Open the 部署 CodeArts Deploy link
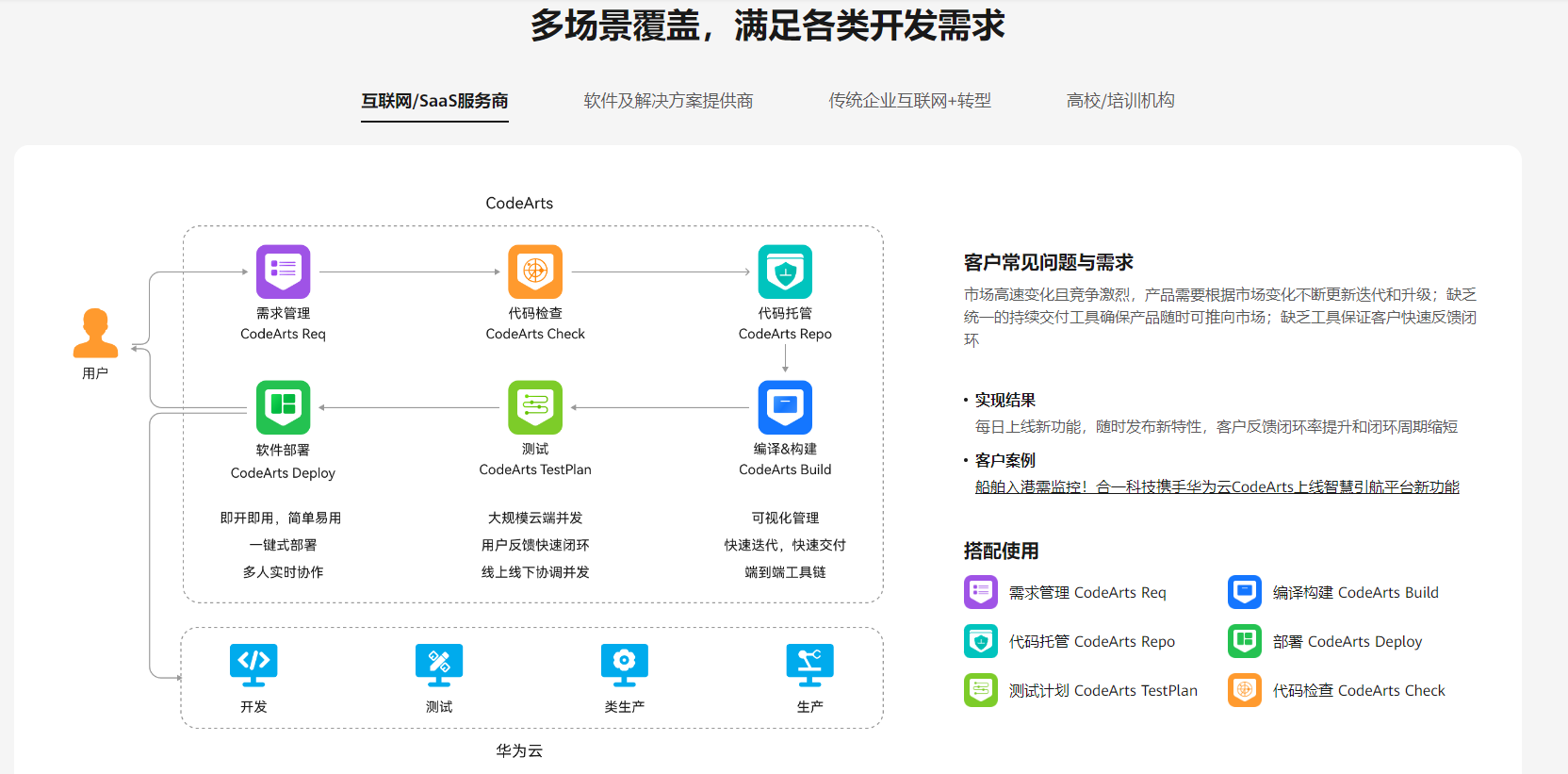 (1347, 641)
